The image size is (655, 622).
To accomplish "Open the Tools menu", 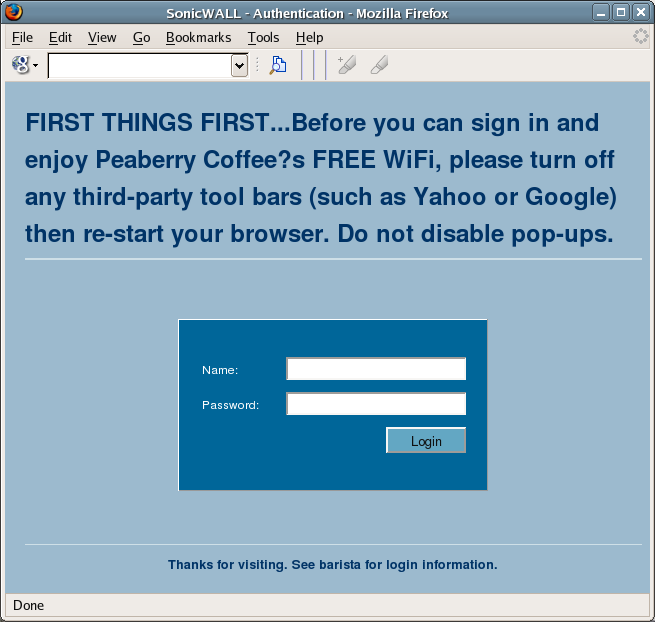I will point(264,37).
